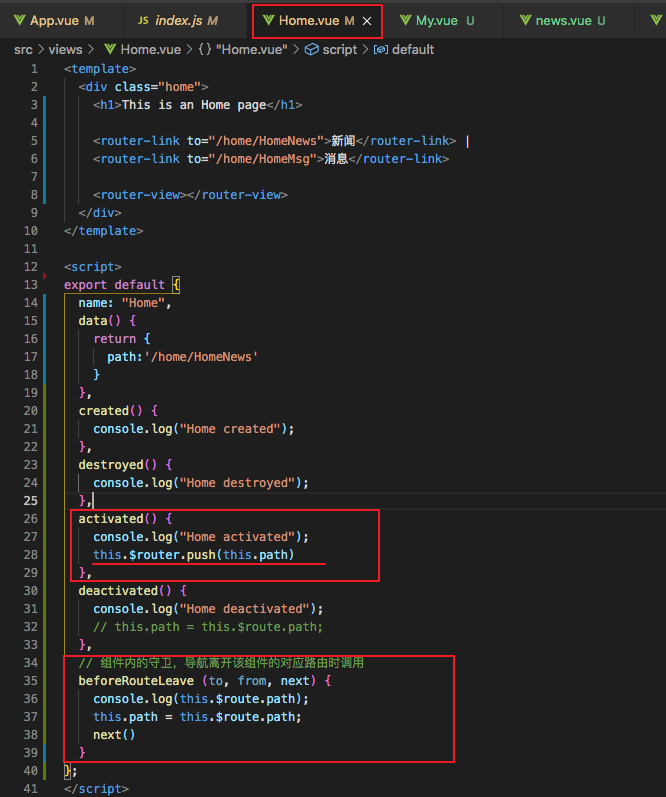Click the Vue icon on news.vue tab
This screenshot has height=797, width=666.
pyautogui.click(x=525, y=20)
